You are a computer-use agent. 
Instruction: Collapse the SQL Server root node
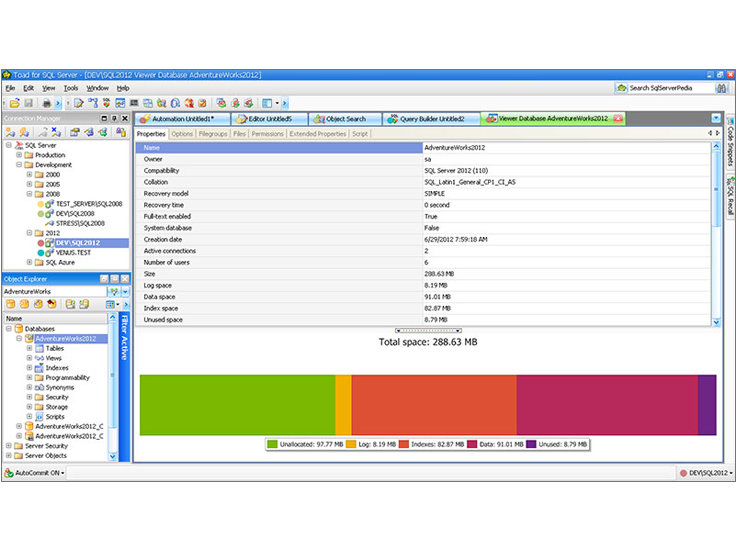pos(8,145)
